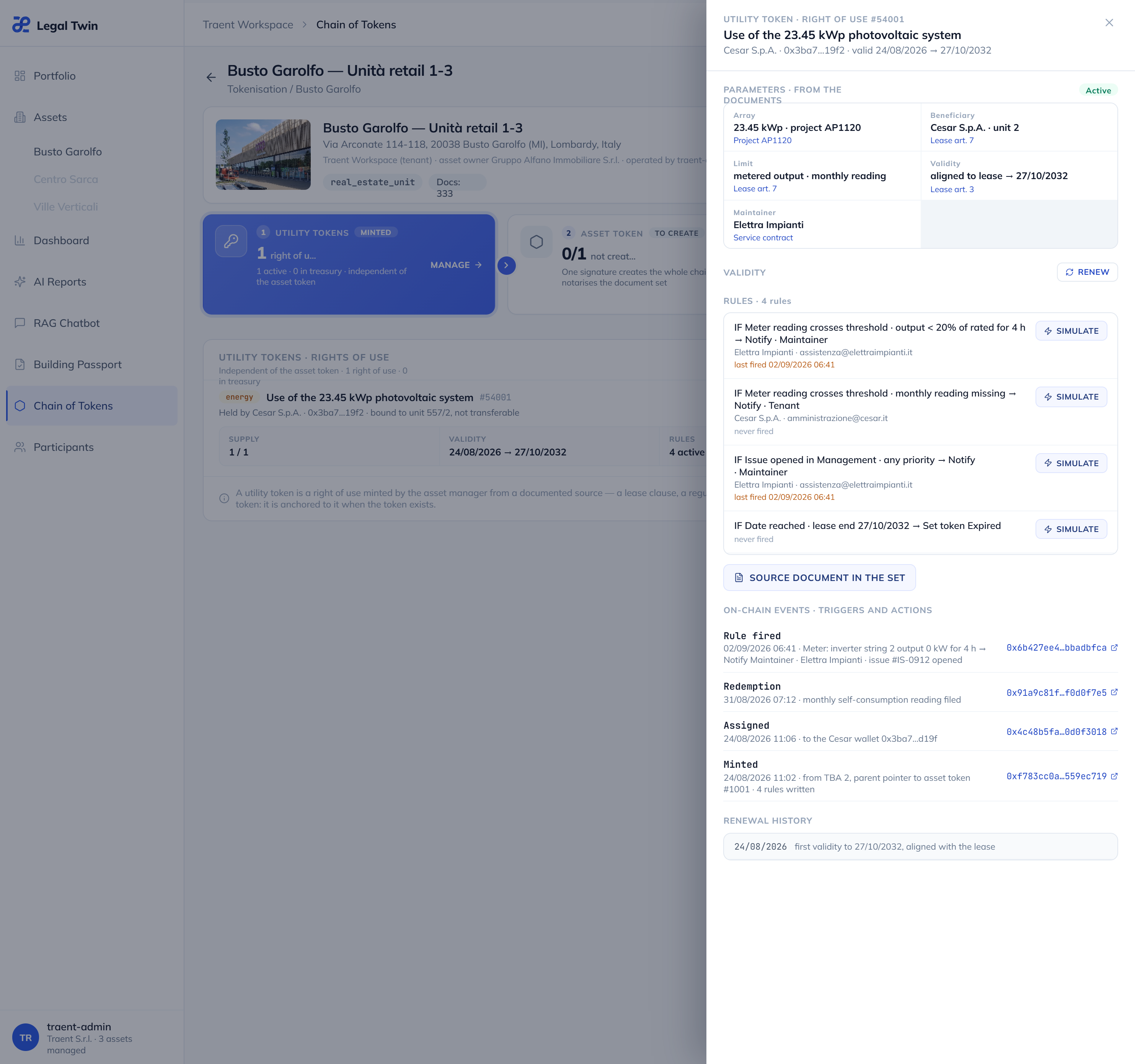Simulate the Issue opened in Management rule

[x=1071, y=463]
